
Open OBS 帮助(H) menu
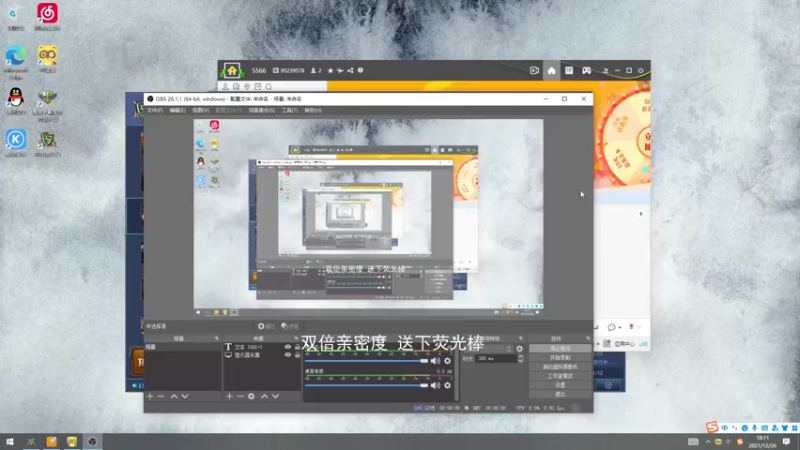[x=313, y=110]
